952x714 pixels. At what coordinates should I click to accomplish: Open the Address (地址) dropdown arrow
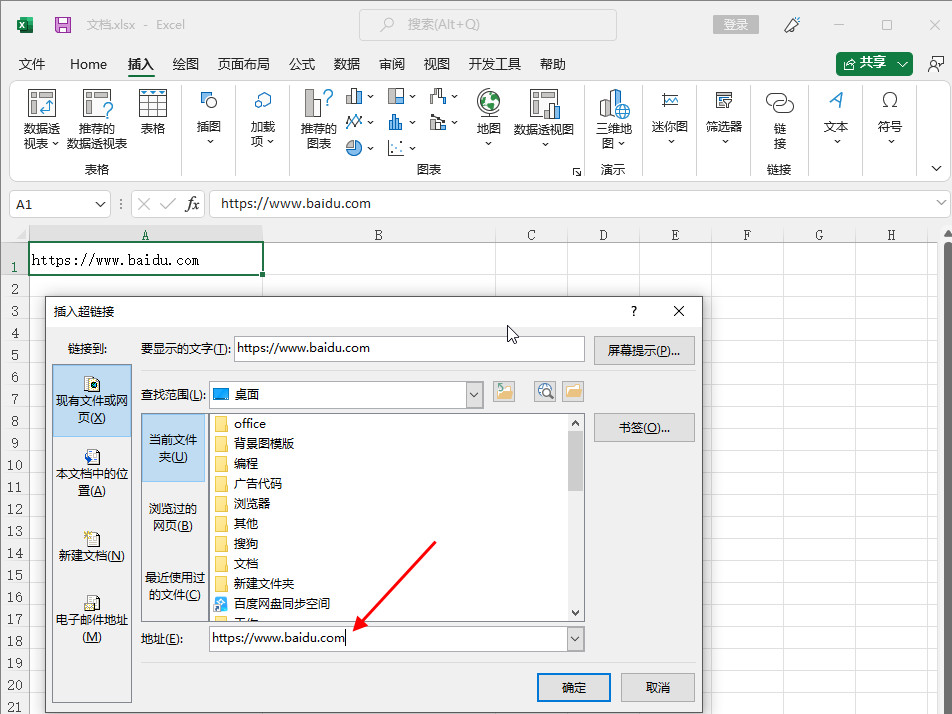(575, 639)
